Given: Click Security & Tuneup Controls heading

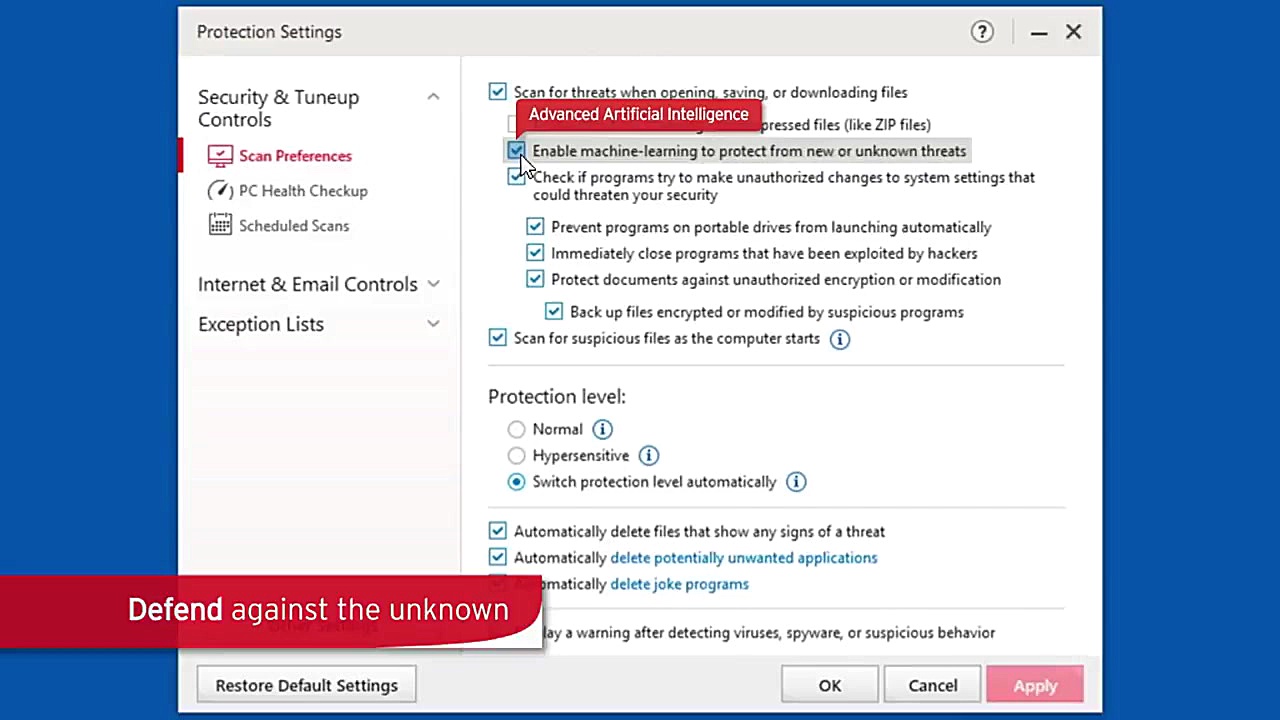Looking at the screenshot, I should 278,108.
